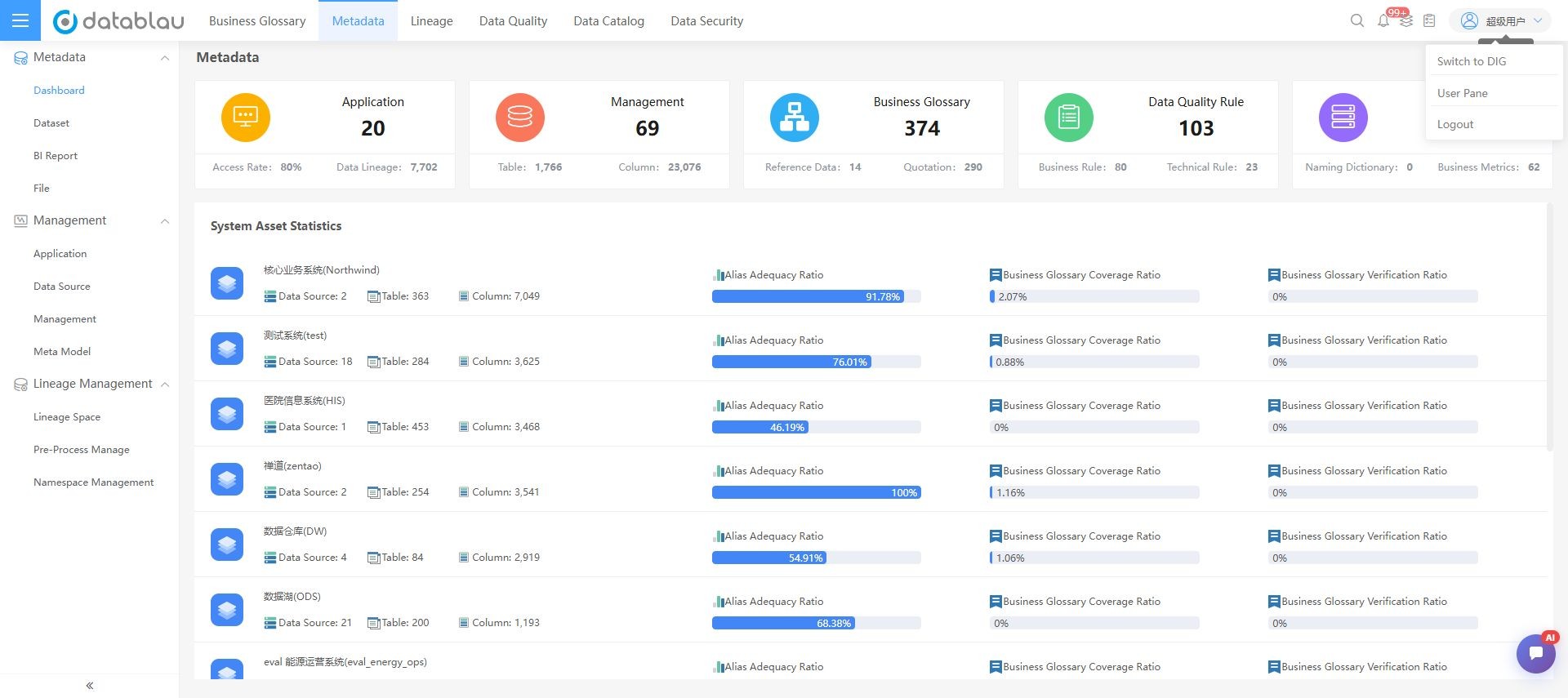
Task: Click the zentao system layer icon
Action: pos(227,479)
